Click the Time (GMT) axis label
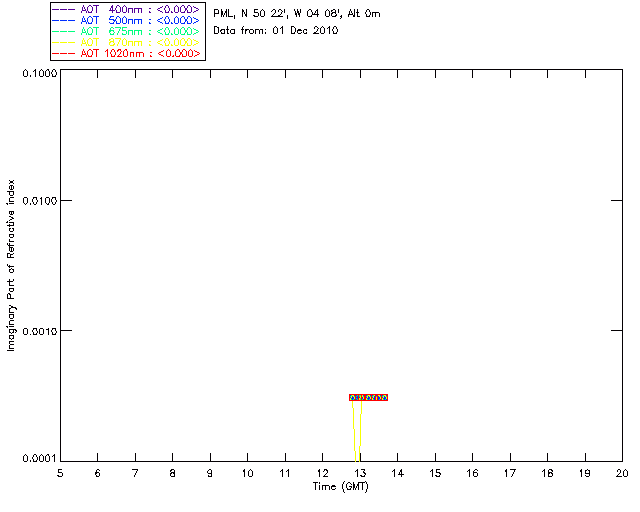 340,487
